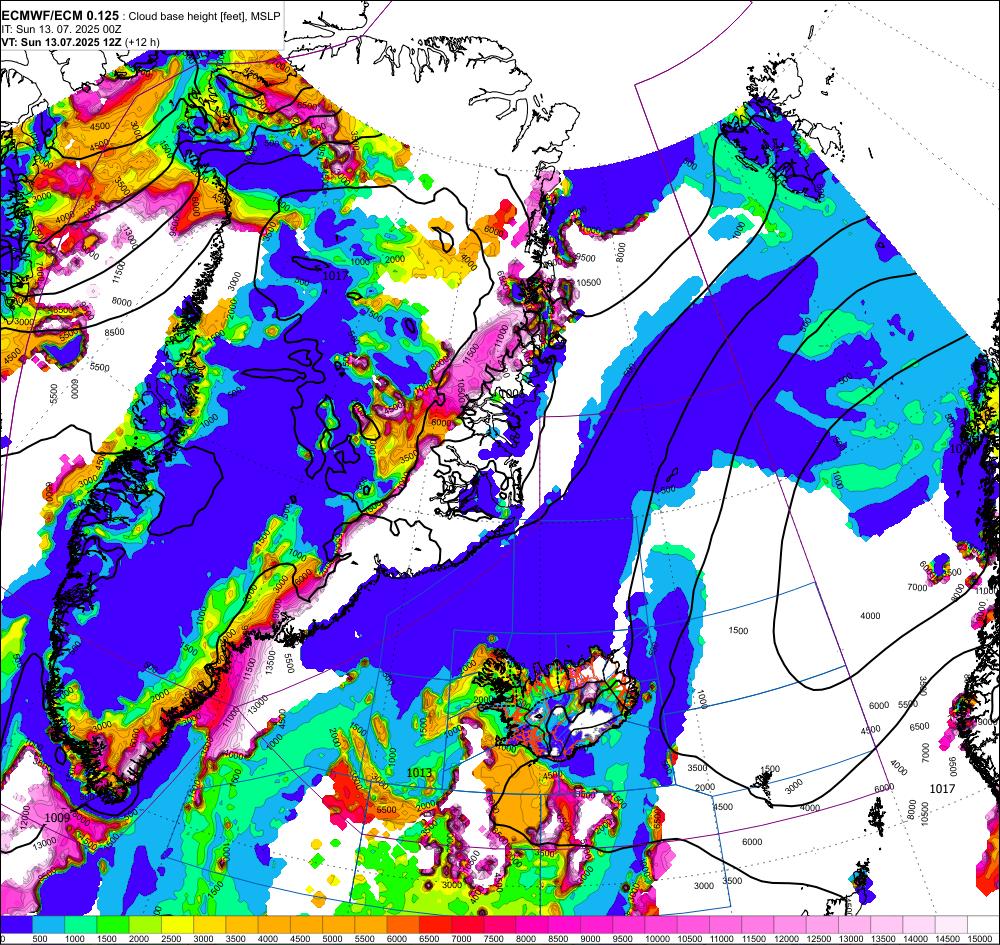This screenshot has height=945, width=1000.
Task: Click the '500' tick label in the legend
Action: [x=40, y=939]
